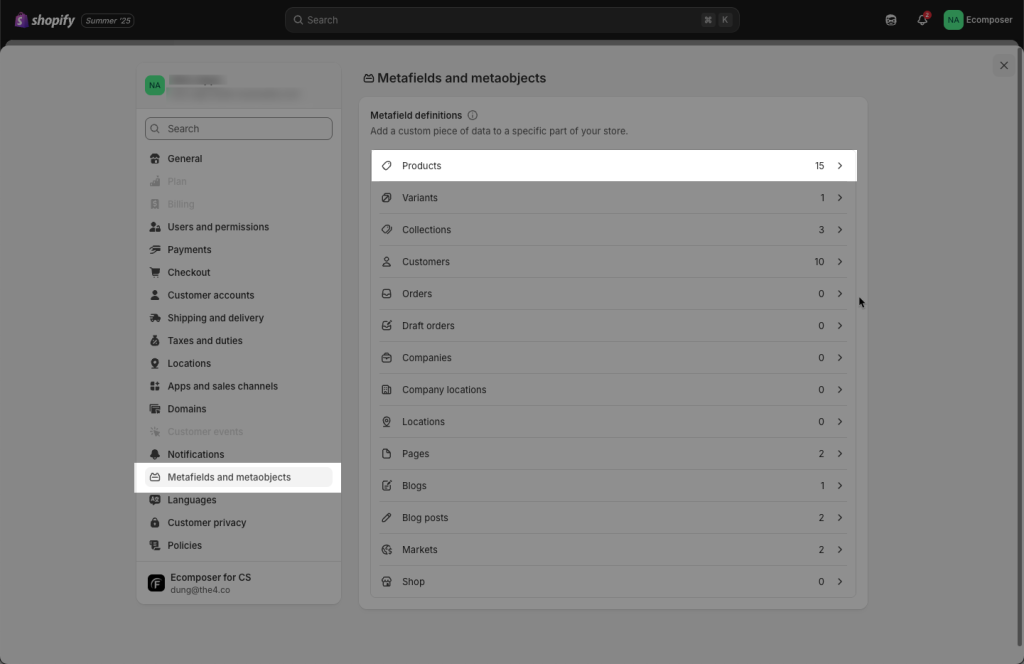Click the Customer privacy lock icon

155,523
